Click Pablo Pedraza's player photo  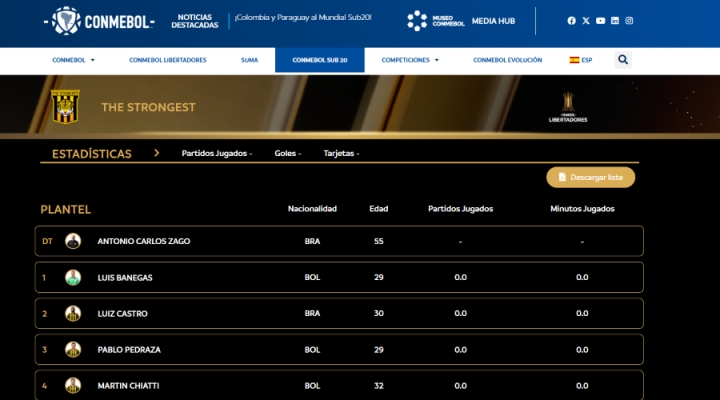(x=73, y=349)
